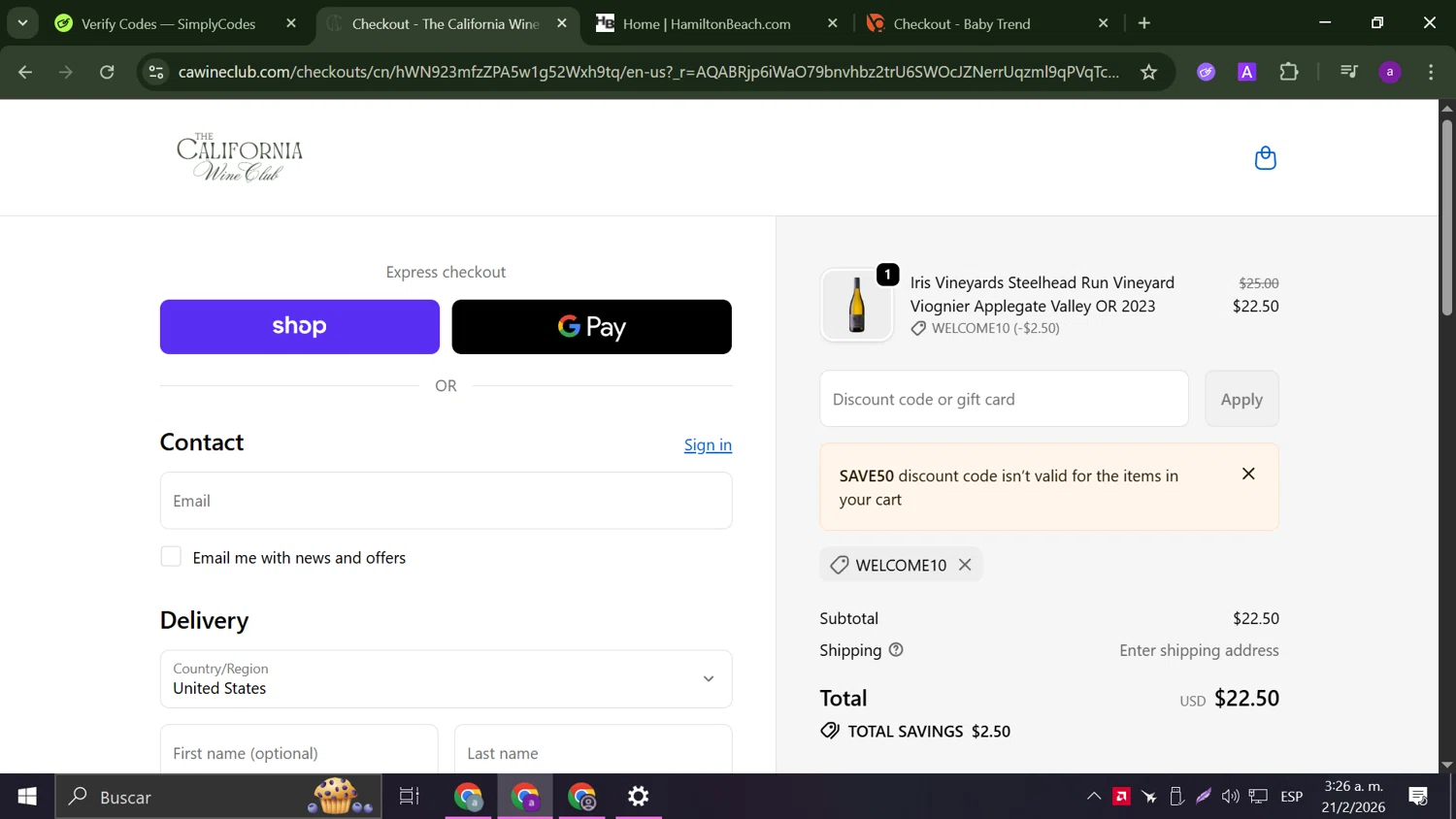
Task: Open the Chrome profile avatar
Action: [x=1390, y=72]
